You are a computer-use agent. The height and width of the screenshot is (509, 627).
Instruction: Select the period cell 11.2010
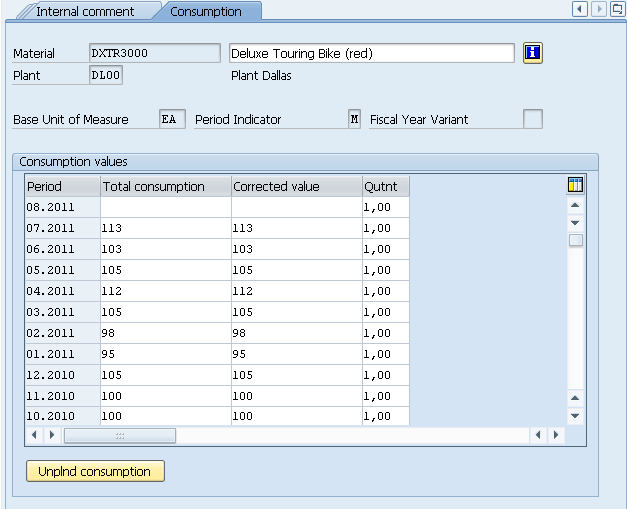point(62,396)
